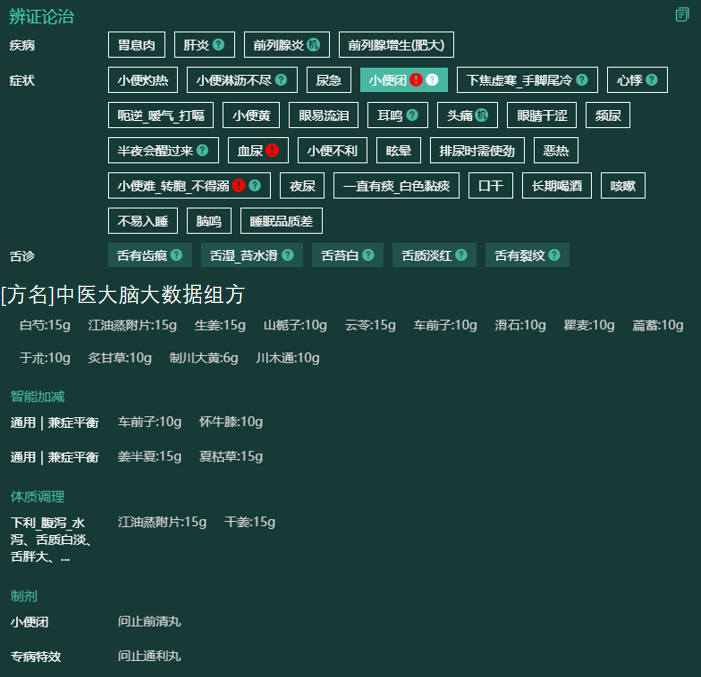
Task: Select the 前列腺增生(肥大) disease tag
Action: 396,45
